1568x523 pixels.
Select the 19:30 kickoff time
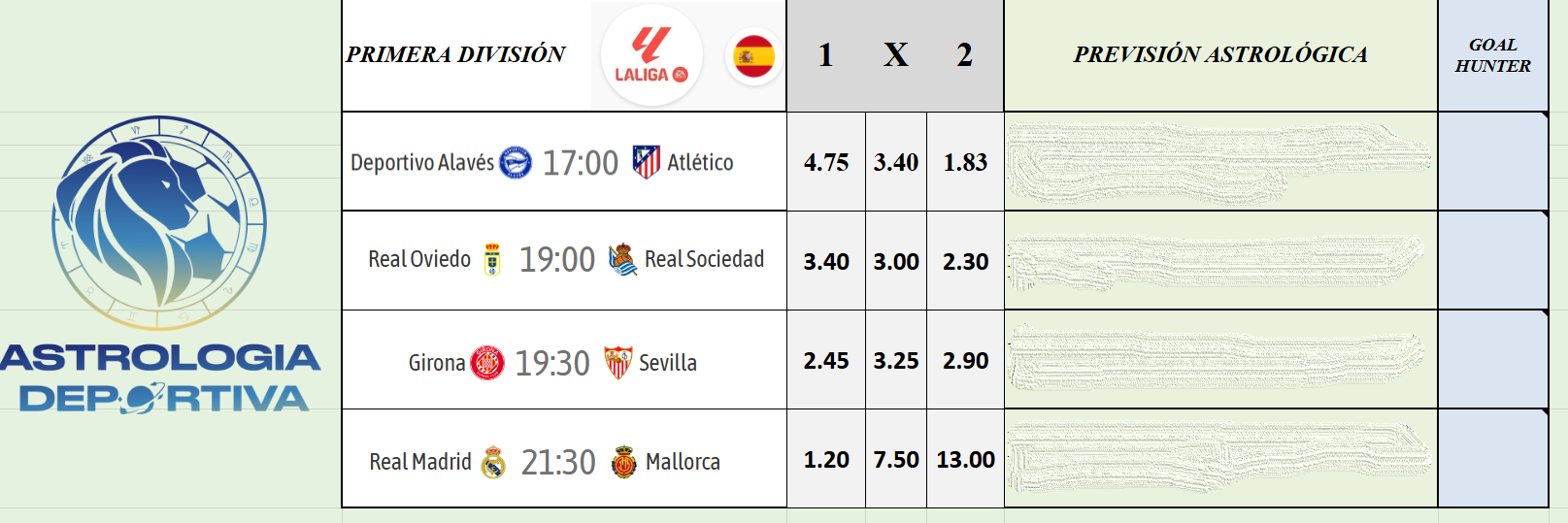click(552, 363)
